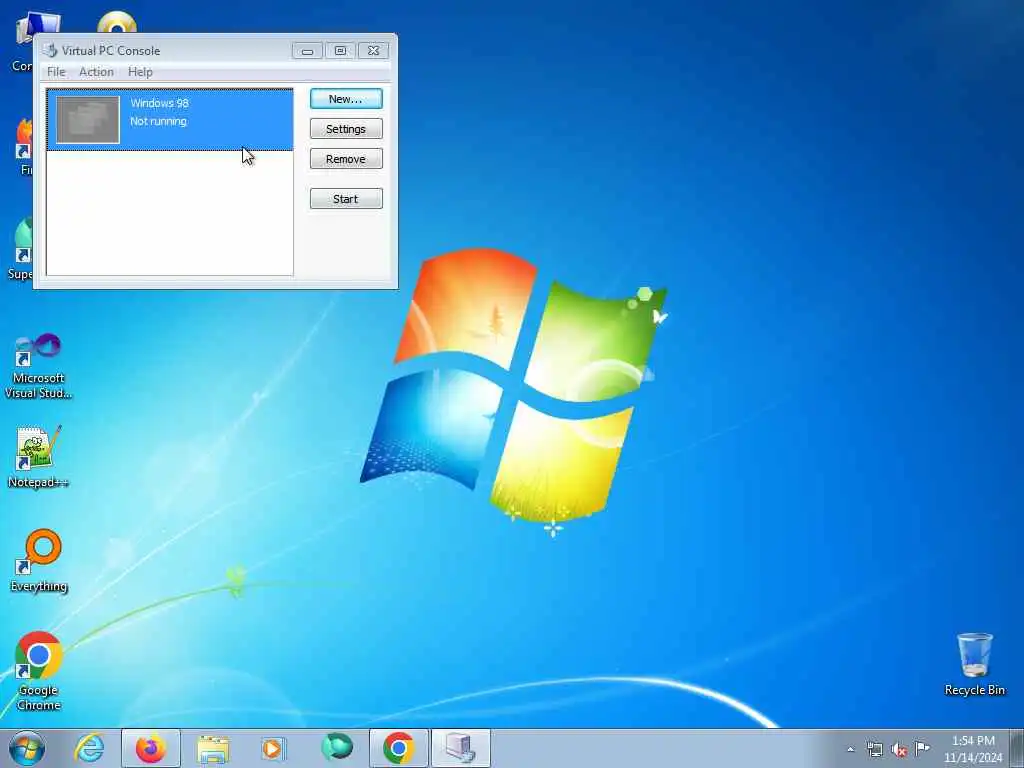The image size is (1024, 768).
Task: Select the Windows 98 entry name
Action: coord(159,103)
